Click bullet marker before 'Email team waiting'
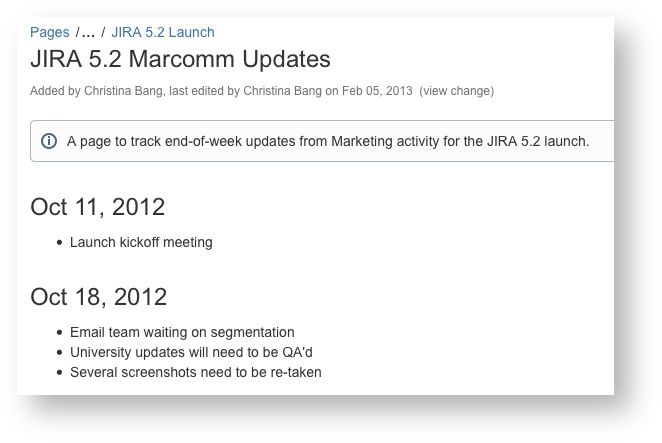662x443 pixels. point(60,332)
